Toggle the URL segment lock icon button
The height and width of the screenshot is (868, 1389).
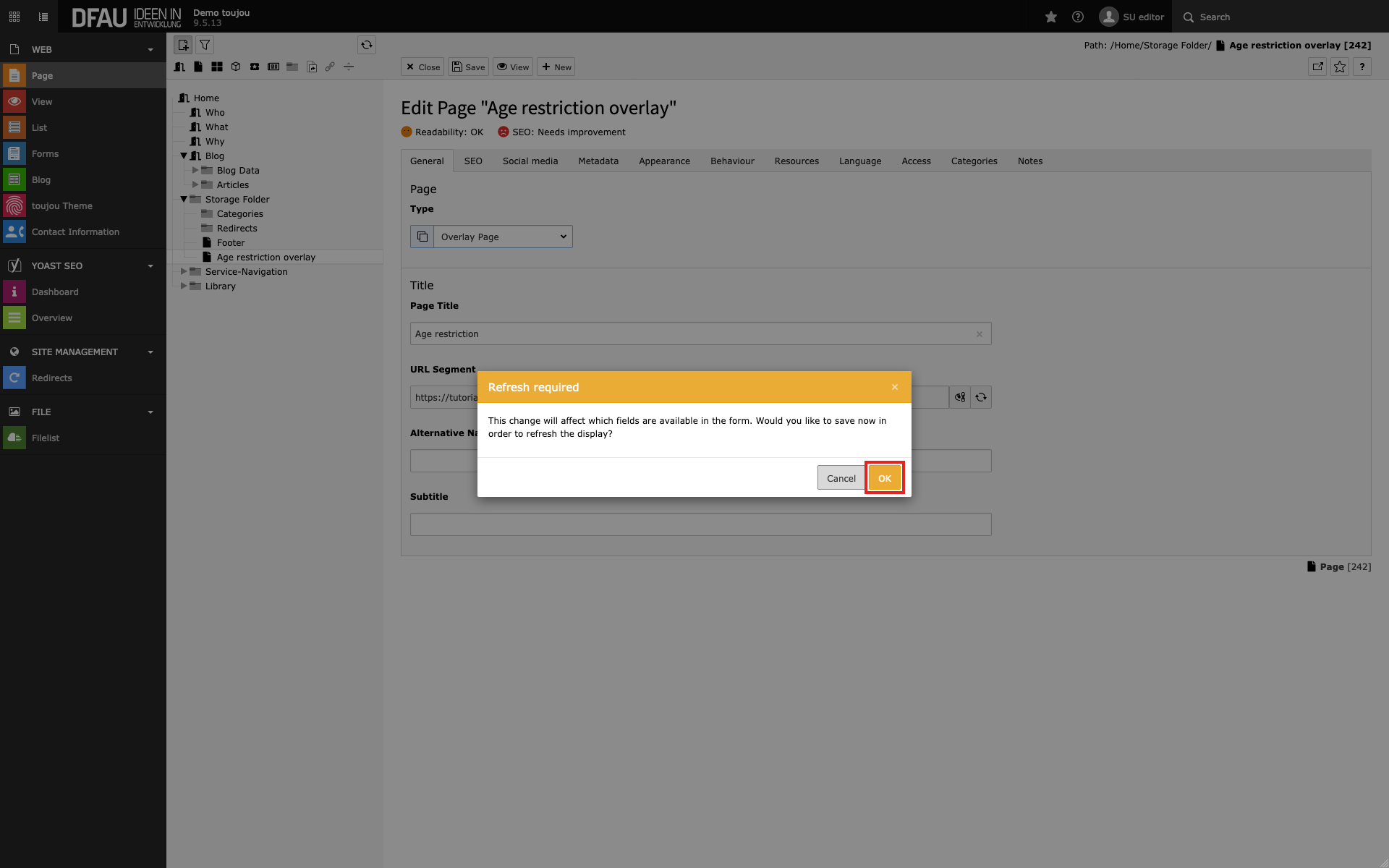[x=960, y=397]
